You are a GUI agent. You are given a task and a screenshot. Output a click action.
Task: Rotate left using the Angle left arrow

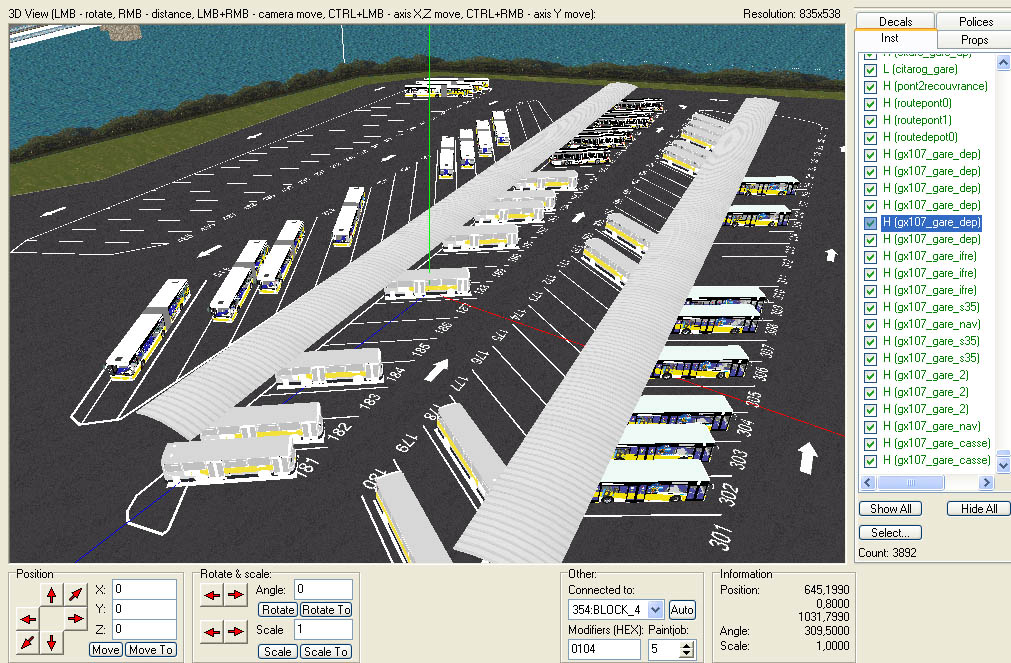click(212, 596)
